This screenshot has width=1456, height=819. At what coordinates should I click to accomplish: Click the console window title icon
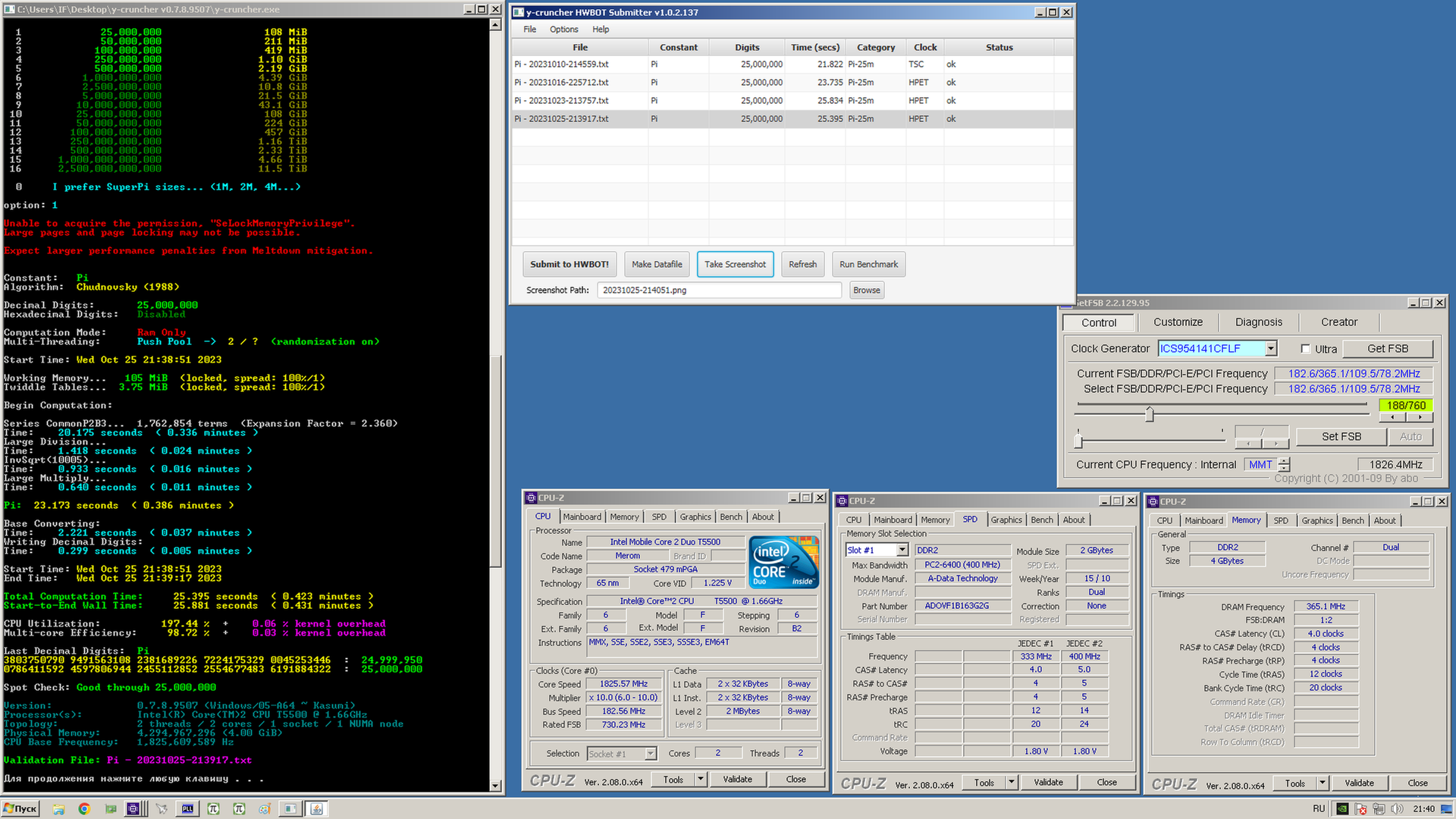[9, 9]
